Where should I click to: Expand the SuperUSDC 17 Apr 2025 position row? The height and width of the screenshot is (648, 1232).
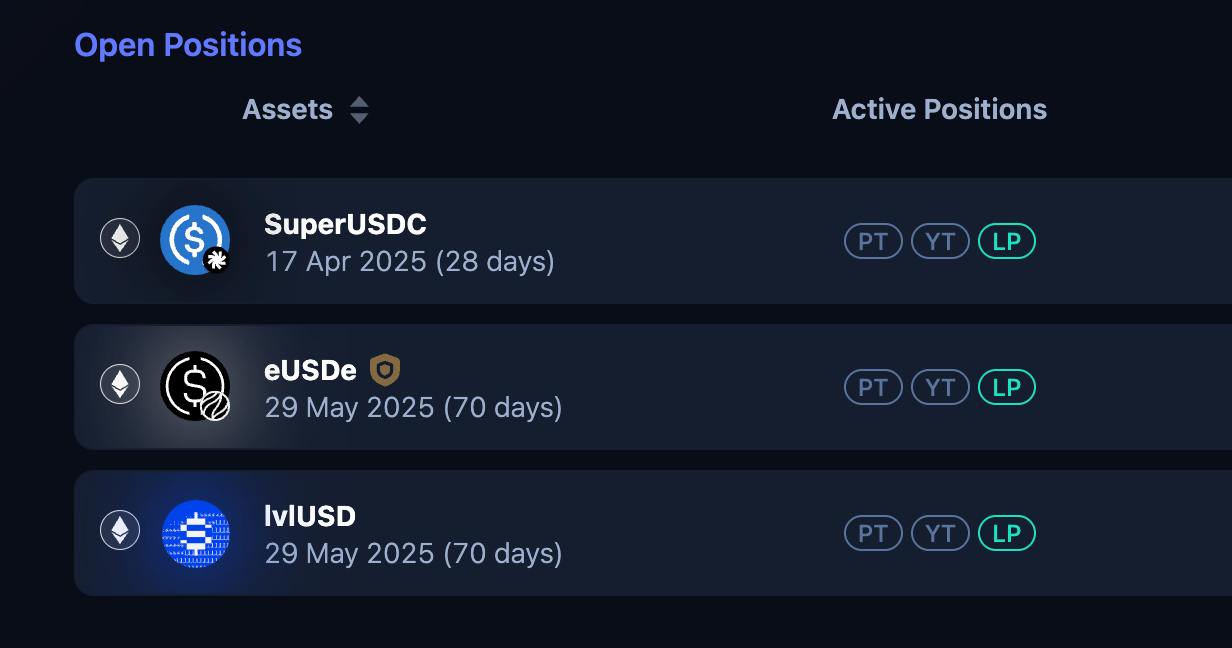[653, 241]
